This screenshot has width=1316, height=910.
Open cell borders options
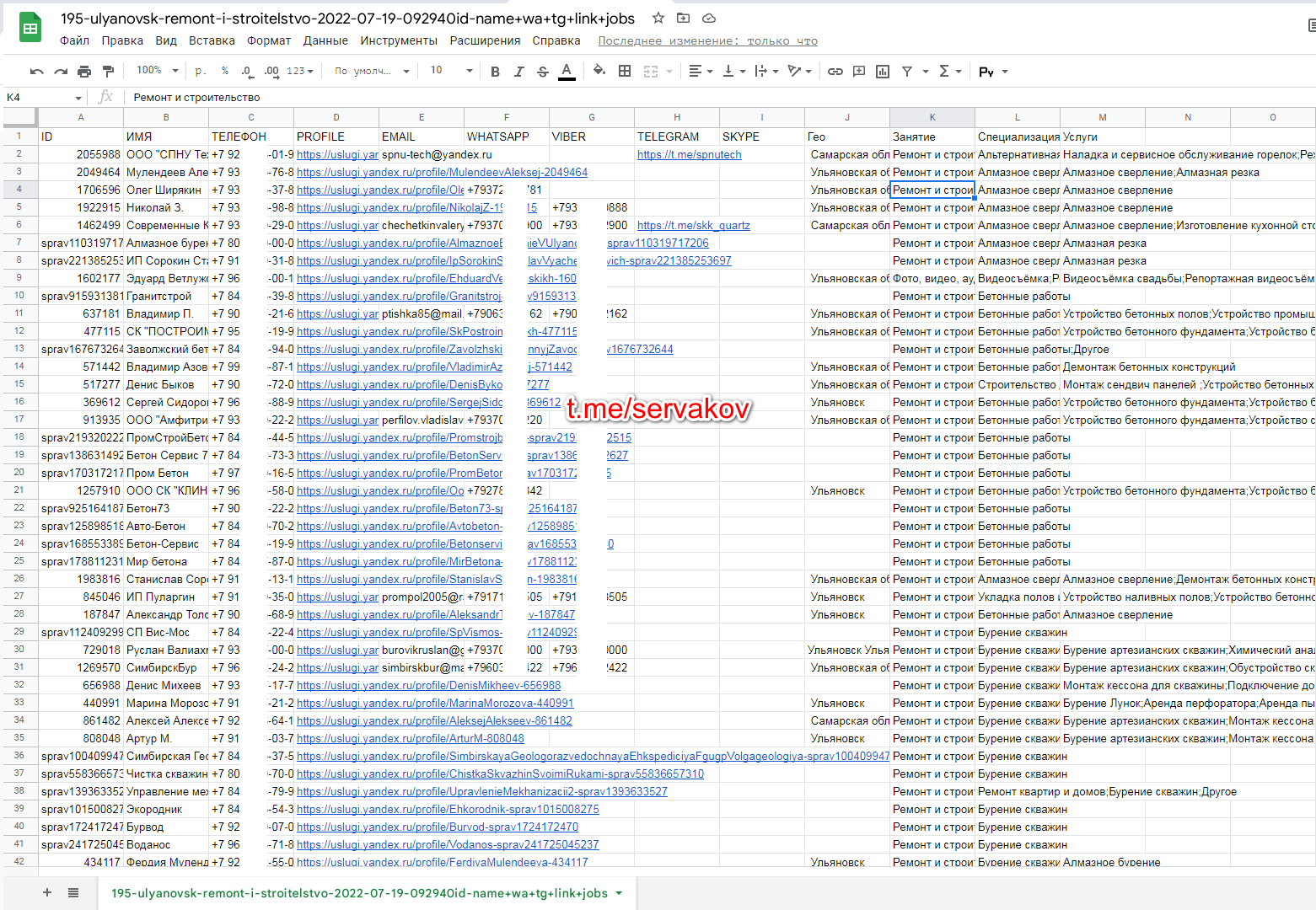(x=625, y=71)
